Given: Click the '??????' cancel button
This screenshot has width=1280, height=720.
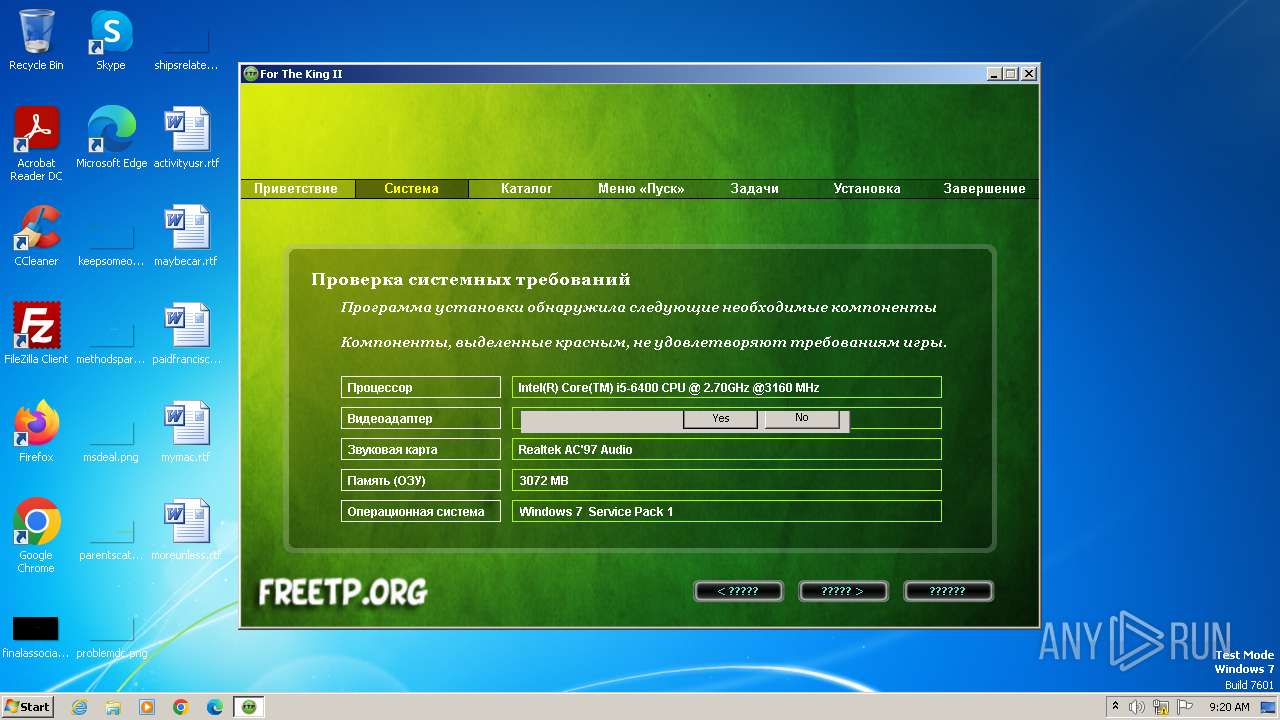Looking at the screenshot, I should pyautogui.click(x=948, y=591).
